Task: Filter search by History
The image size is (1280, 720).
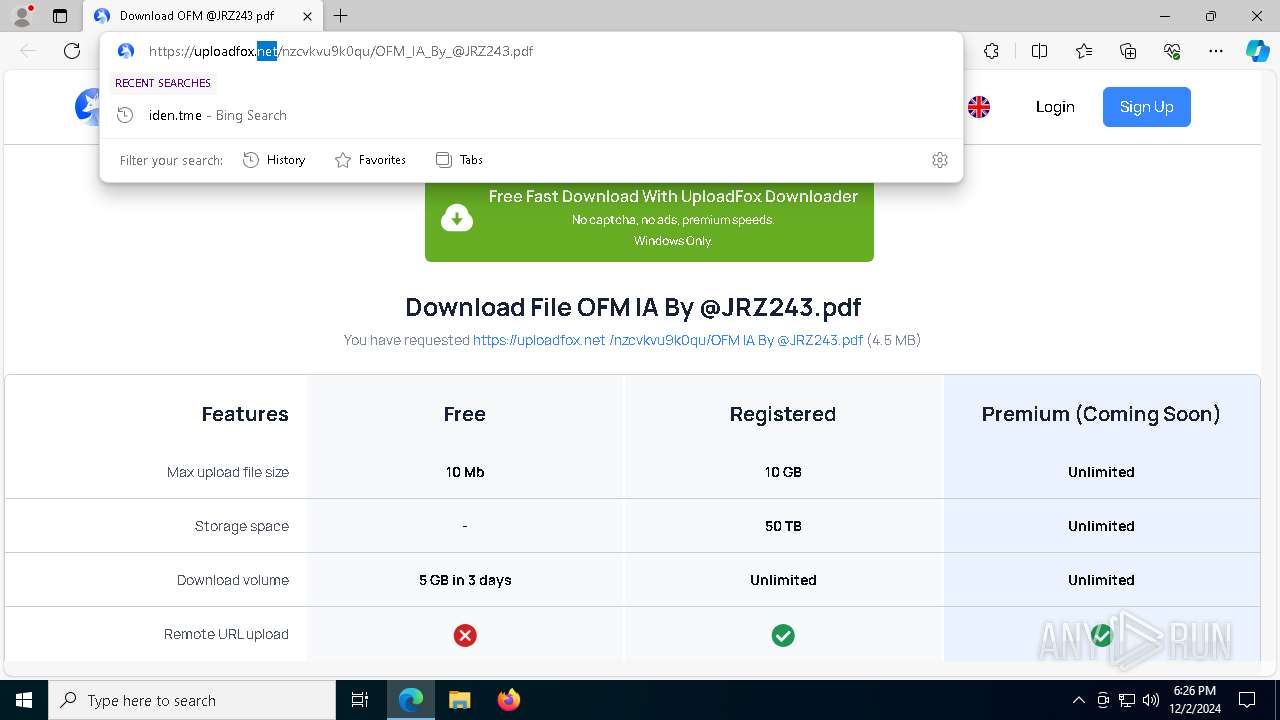Action: pyautogui.click(x=274, y=160)
